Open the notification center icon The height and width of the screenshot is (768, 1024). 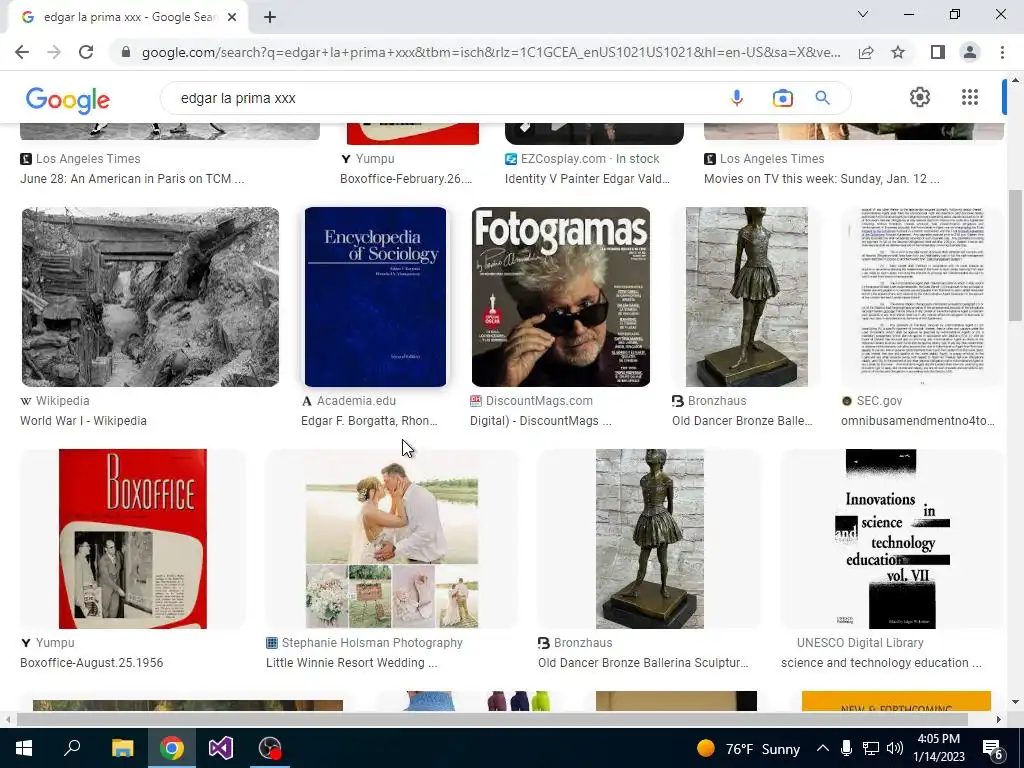point(993,749)
